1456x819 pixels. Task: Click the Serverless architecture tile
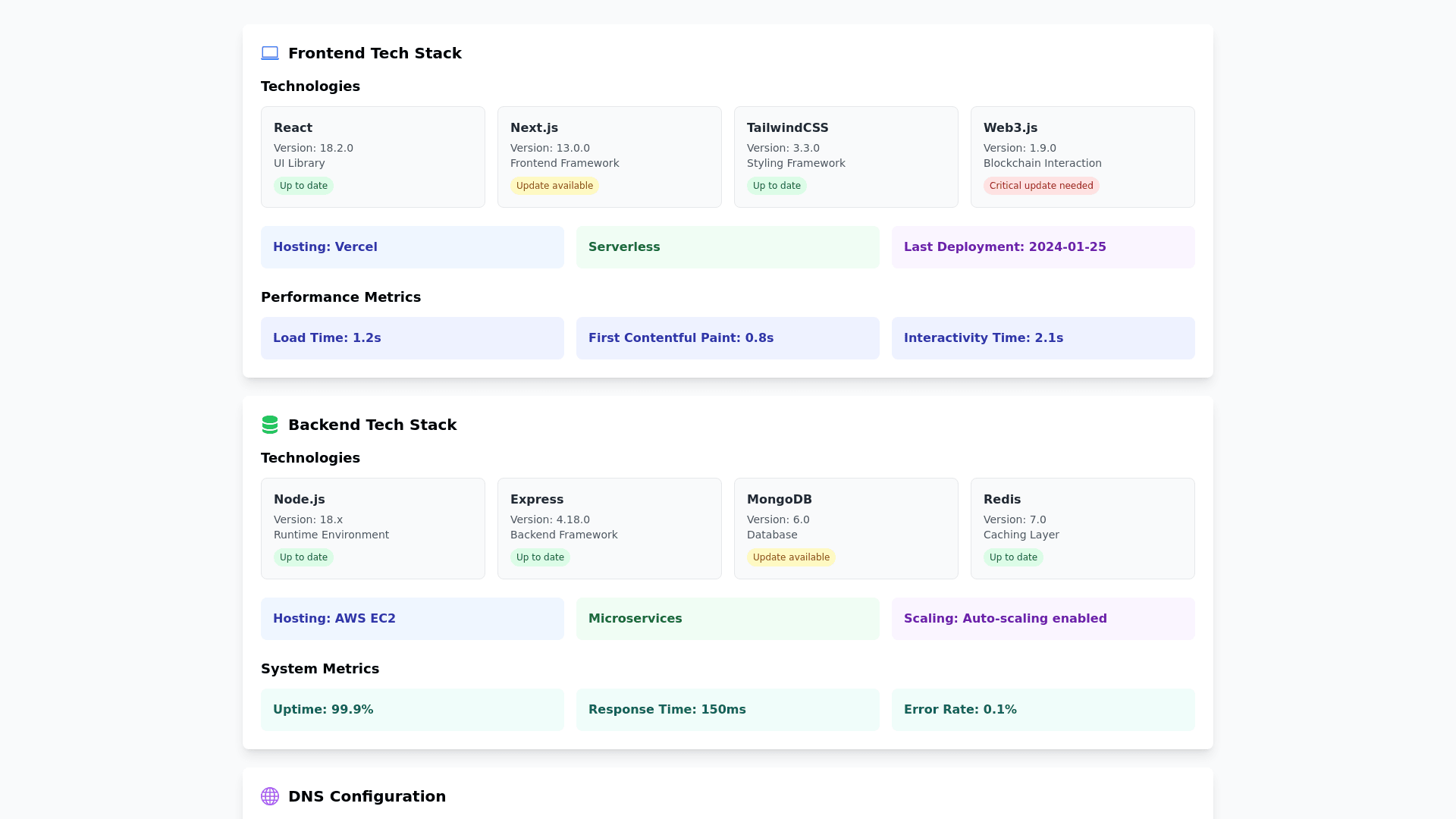tap(727, 247)
